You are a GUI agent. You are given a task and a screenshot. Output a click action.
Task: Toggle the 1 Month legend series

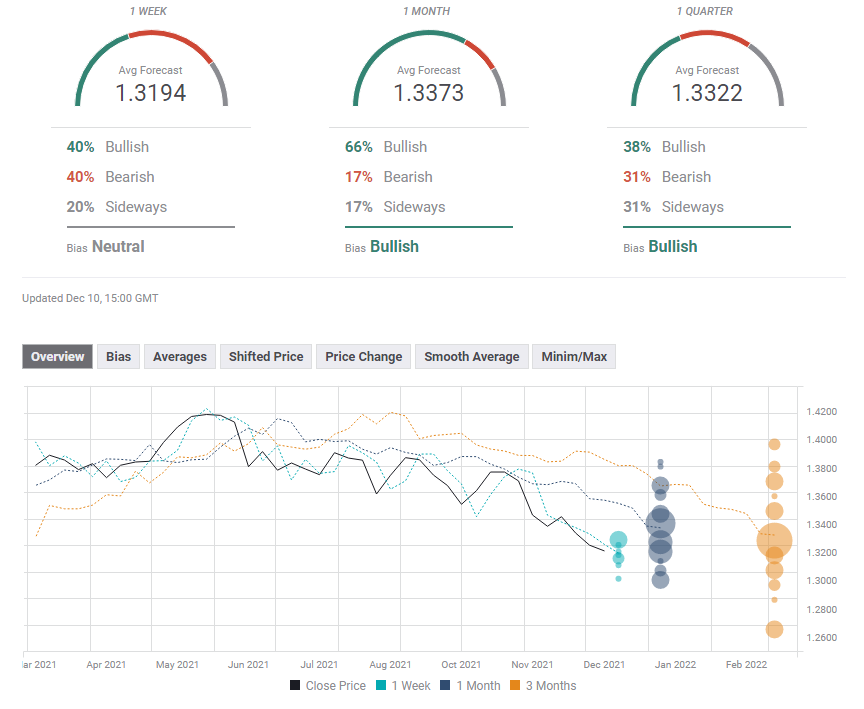tap(478, 686)
